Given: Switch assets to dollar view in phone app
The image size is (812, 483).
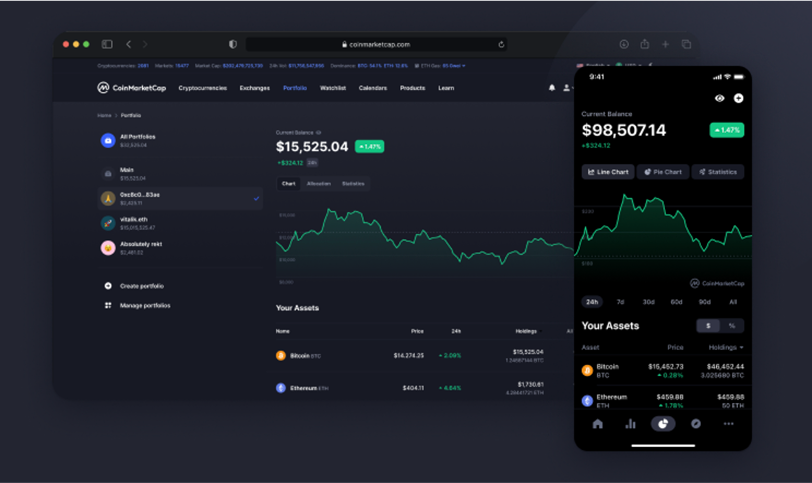Looking at the screenshot, I should click(x=708, y=326).
